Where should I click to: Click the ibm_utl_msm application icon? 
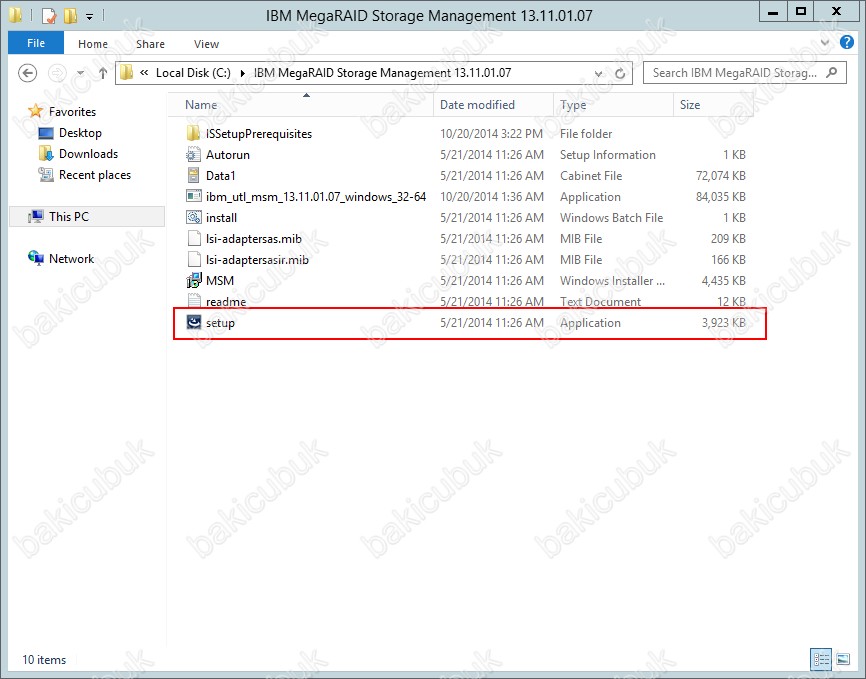click(194, 197)
